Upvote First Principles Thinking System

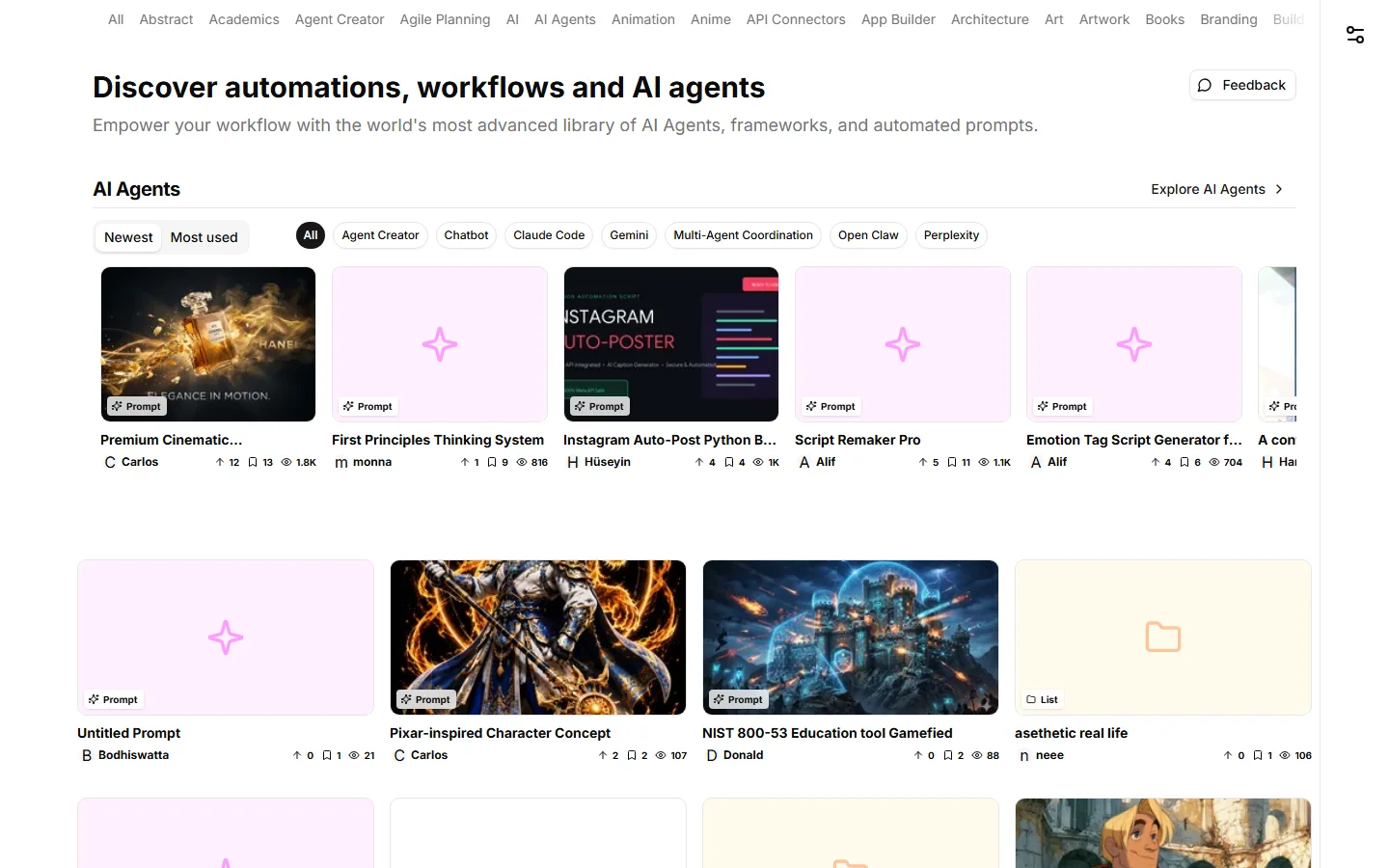click(465, 462)
